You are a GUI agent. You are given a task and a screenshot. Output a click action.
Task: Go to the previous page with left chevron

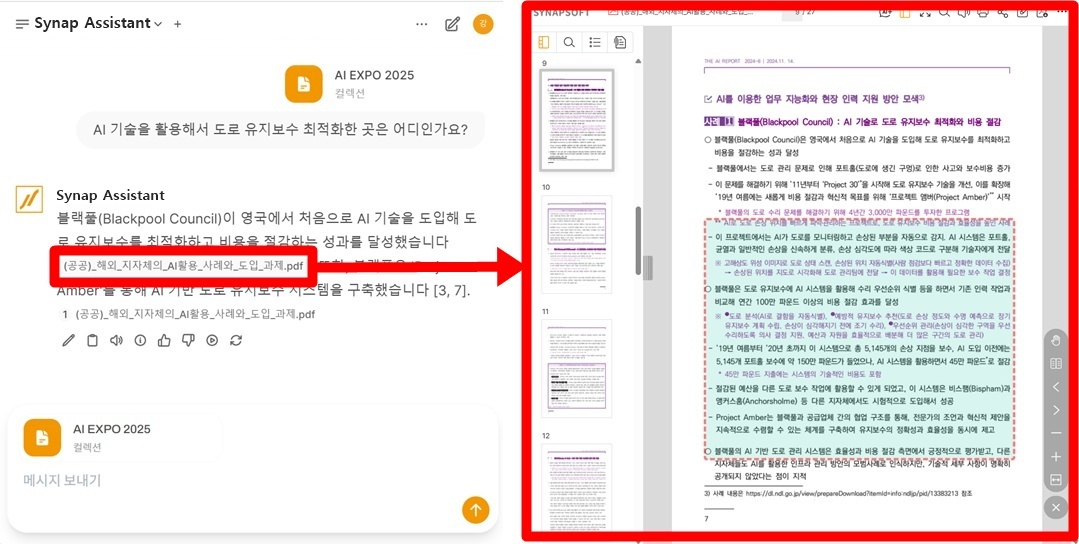point(1056,387)
